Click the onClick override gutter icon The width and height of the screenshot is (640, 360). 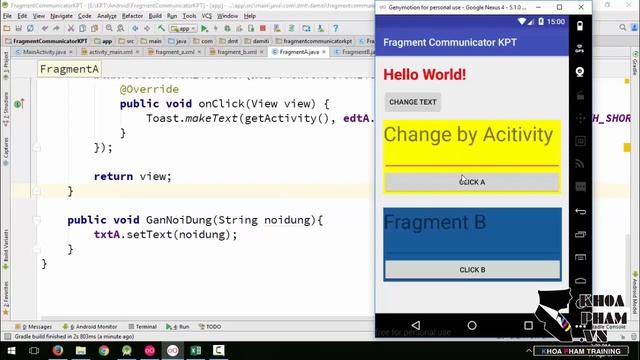(x=19, y=104)
